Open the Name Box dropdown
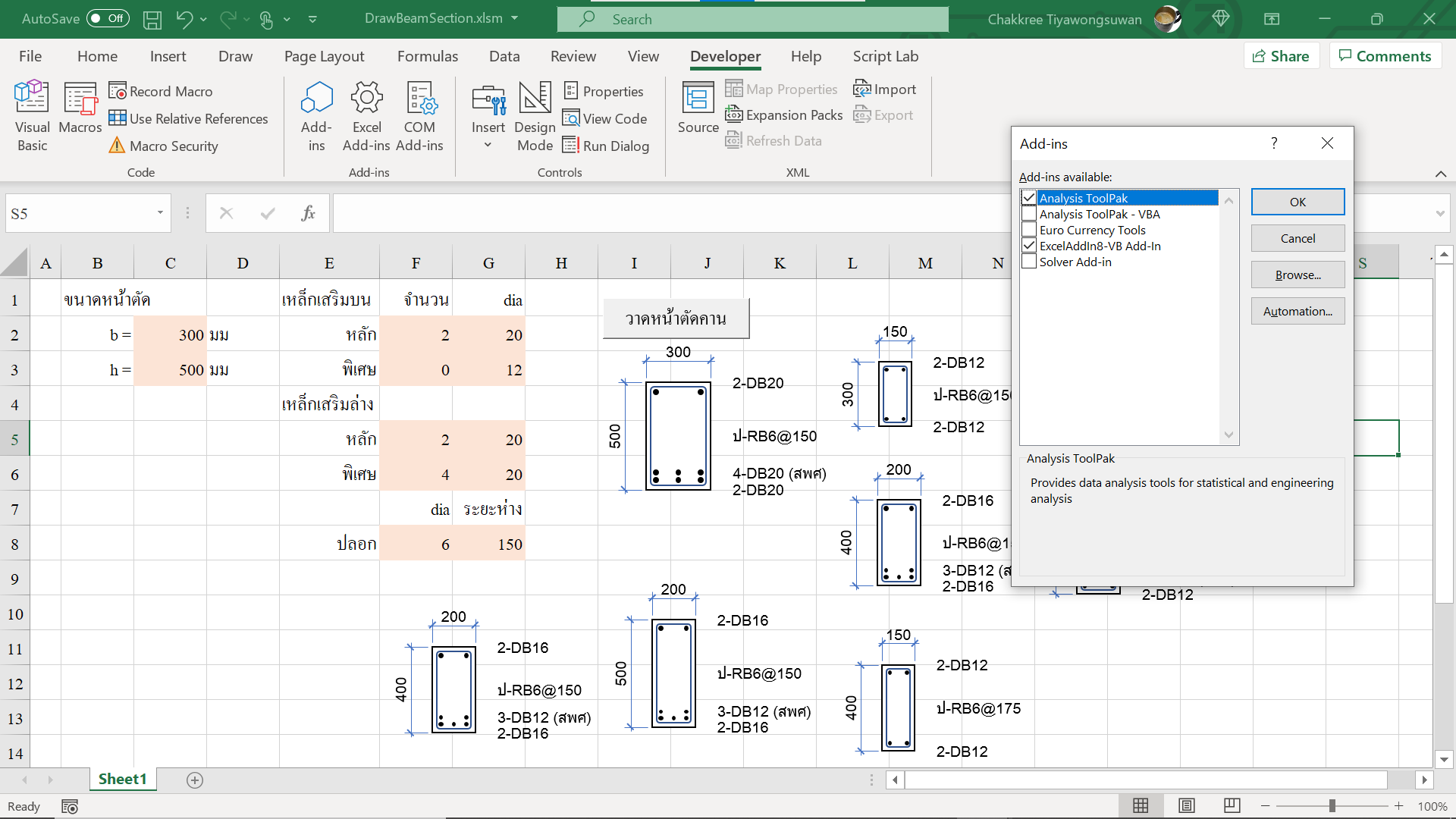Screen dimensions: 1456x819 [160, 213]
